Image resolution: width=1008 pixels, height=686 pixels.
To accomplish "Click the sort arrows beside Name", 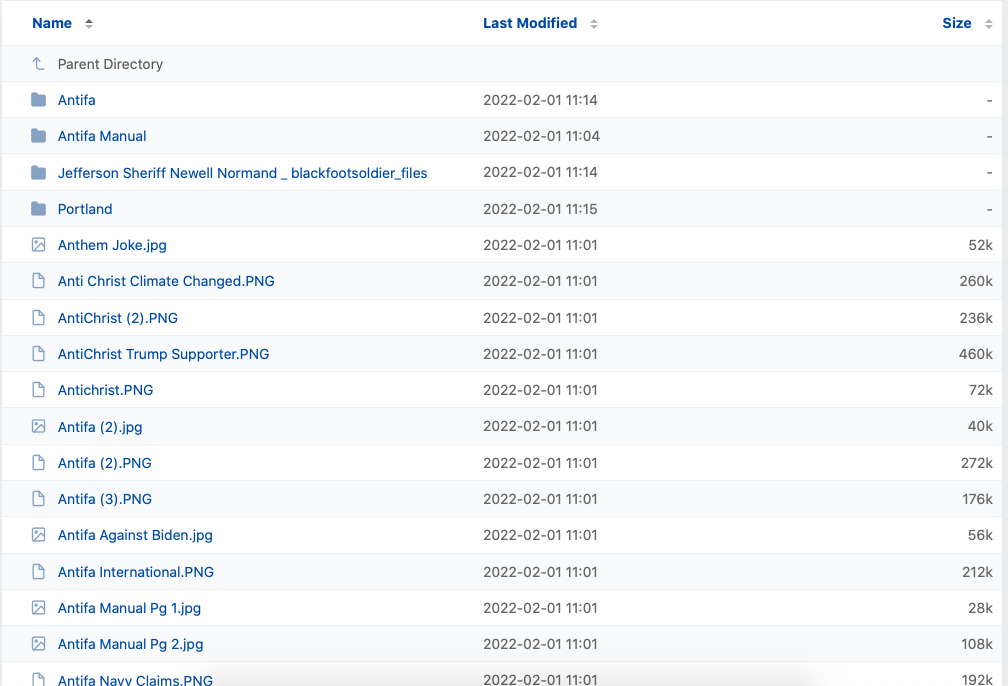I will [x=89, y=24].
